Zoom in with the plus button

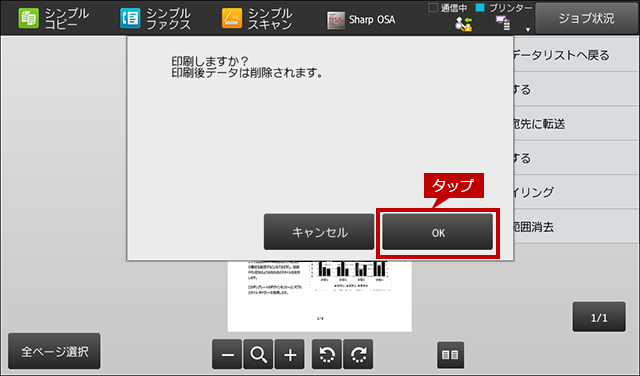pyautogui.click(x=290, y=354)
